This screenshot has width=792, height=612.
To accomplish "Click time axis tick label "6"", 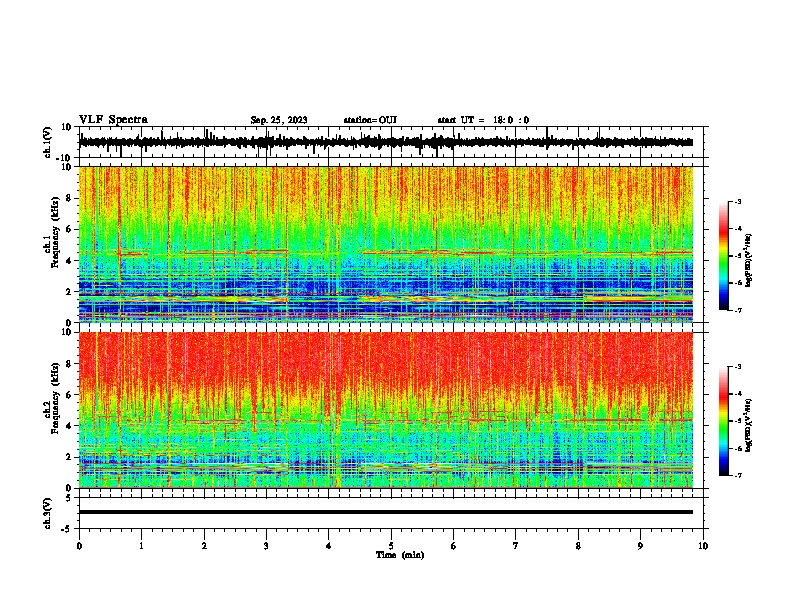I will [454, 546].
